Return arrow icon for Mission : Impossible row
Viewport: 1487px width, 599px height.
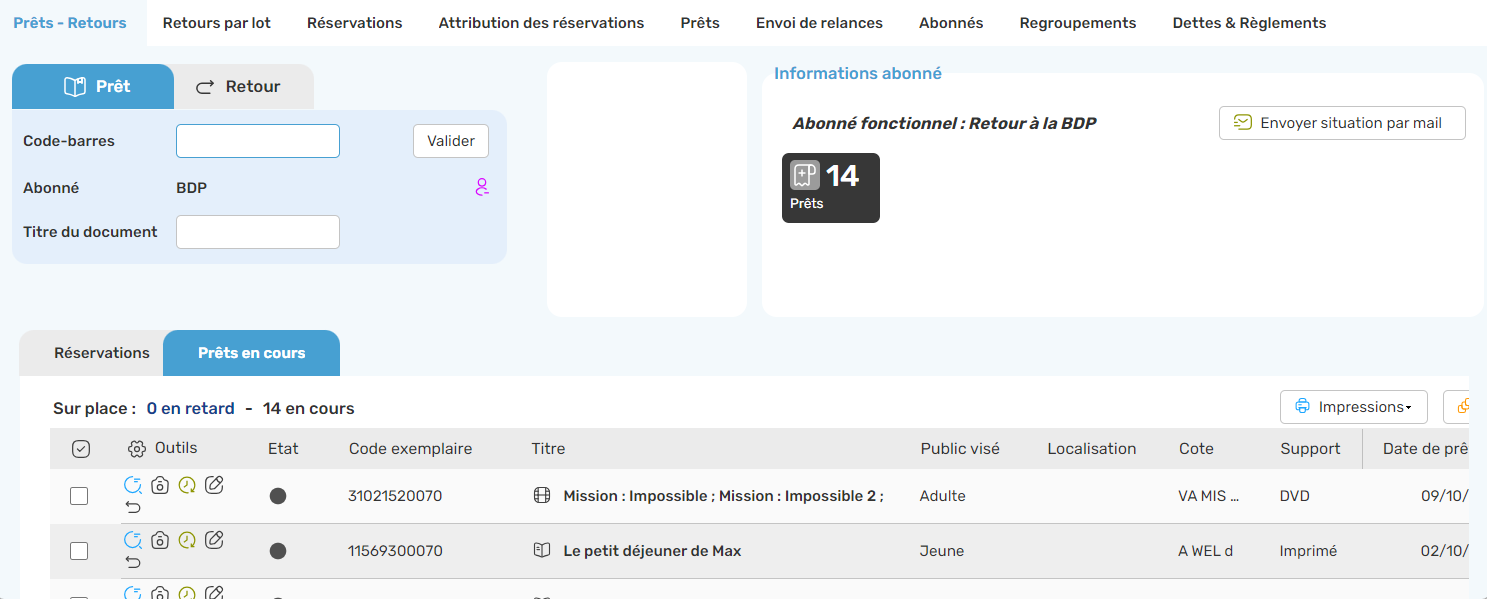[133, 507]
